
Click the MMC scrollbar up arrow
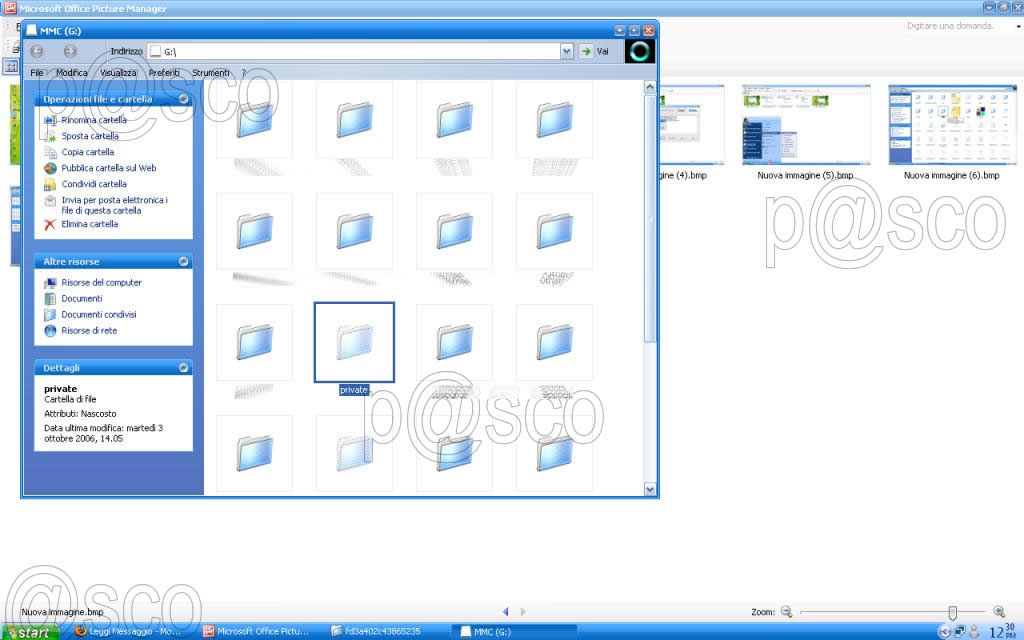650,87
